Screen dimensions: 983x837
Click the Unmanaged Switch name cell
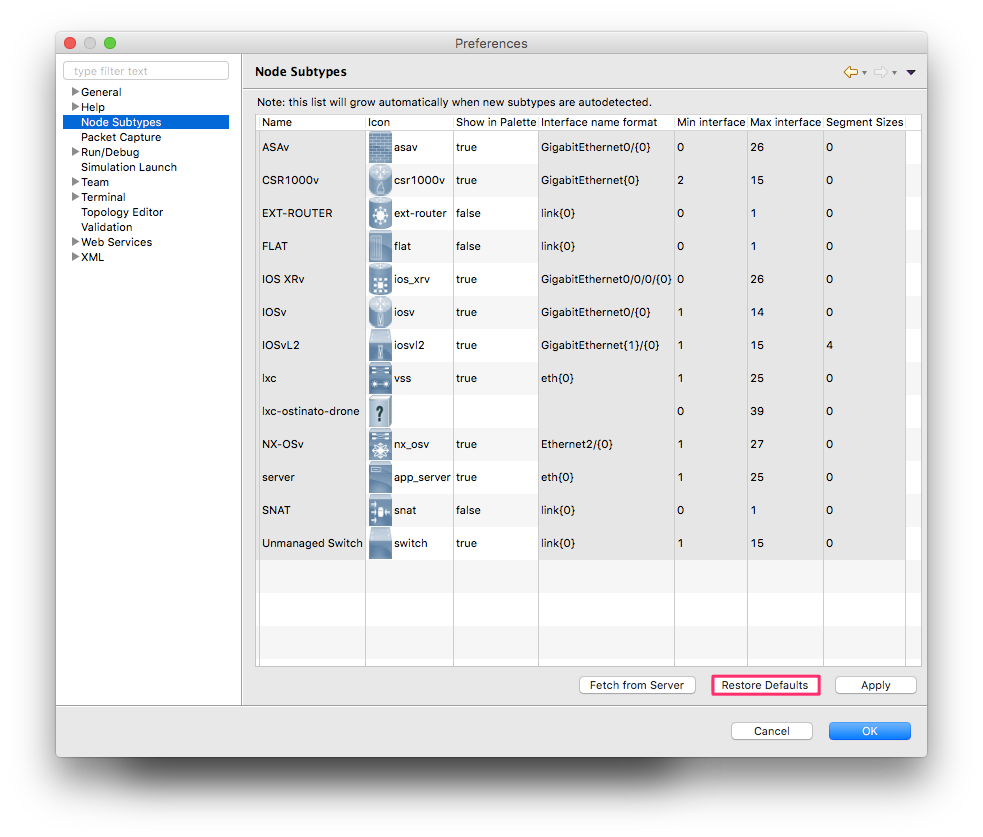[x=312, y=544]
